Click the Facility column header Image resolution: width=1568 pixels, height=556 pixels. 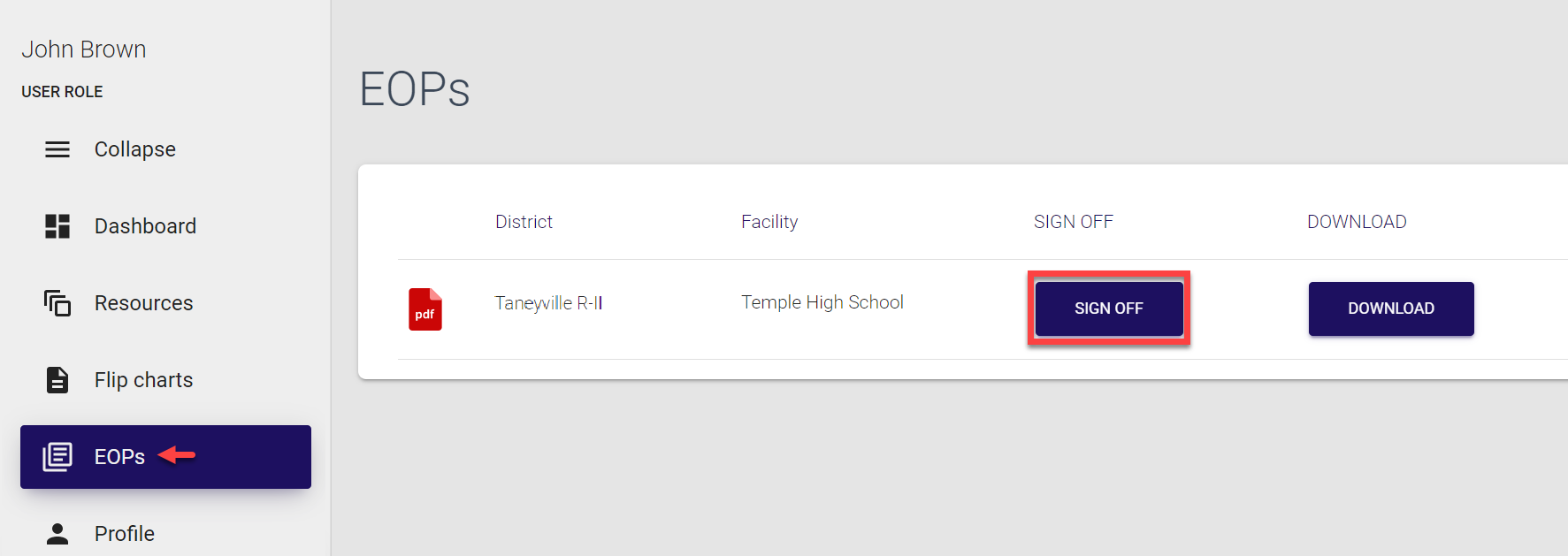769,222
